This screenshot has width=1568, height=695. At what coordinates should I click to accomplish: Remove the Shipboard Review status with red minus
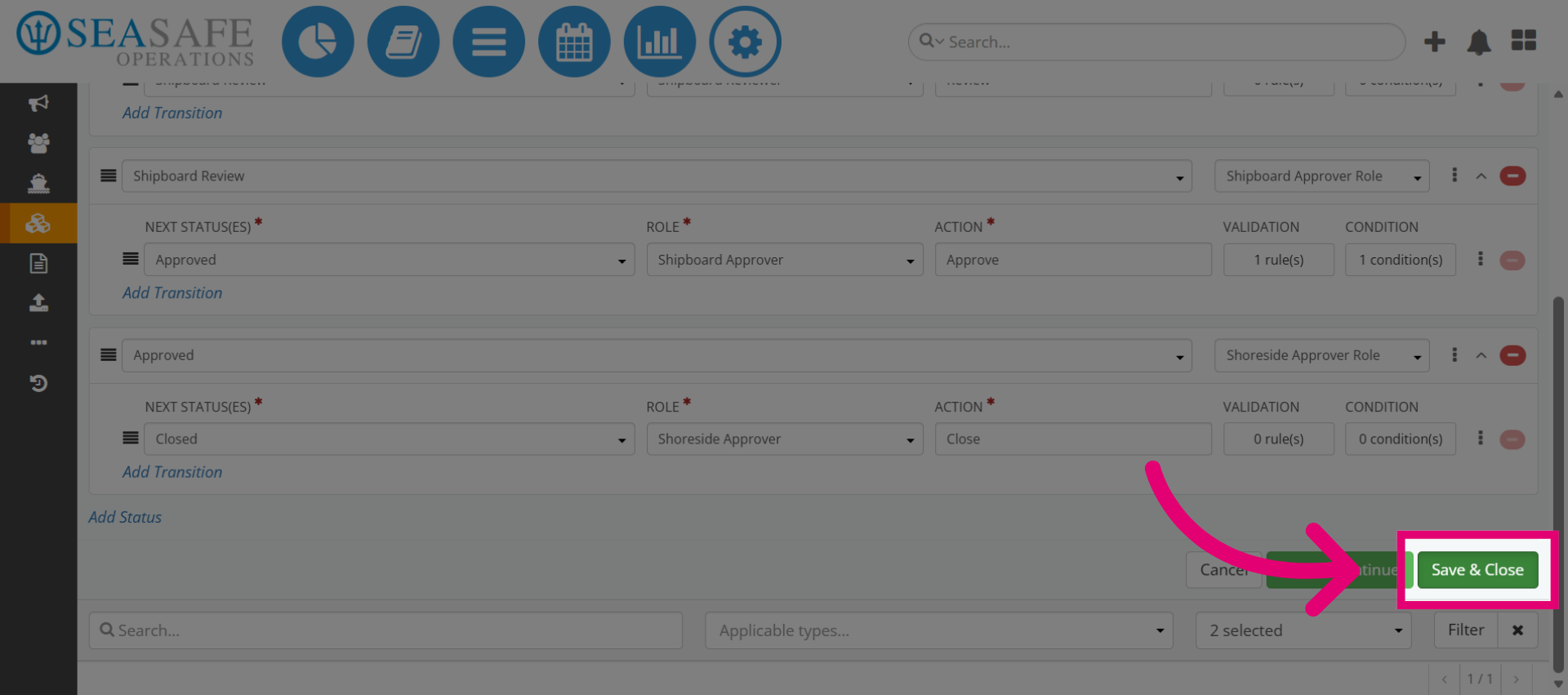click(x=1512, y=176)
